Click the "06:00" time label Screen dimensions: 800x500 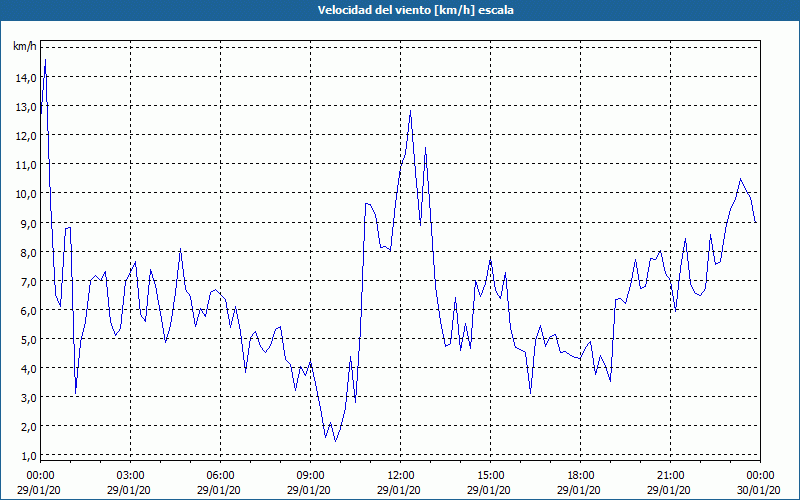click(220, 476)
